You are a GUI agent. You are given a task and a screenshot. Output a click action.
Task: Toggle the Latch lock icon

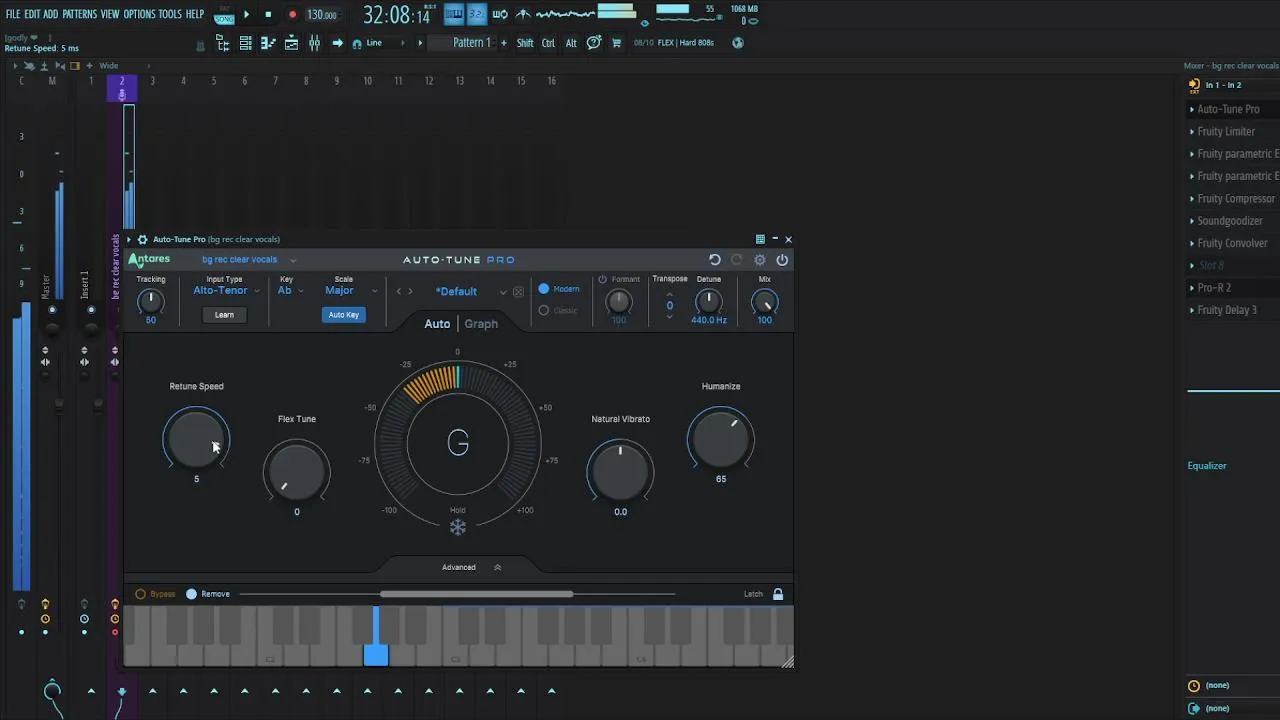778,594
